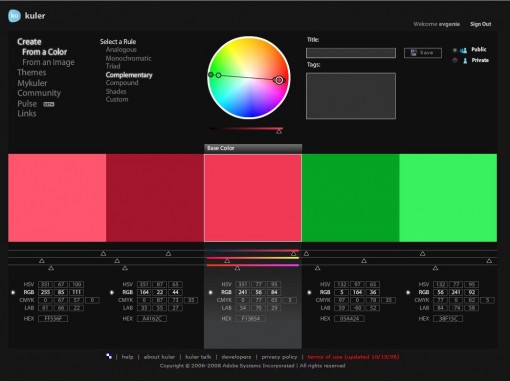510x381 pixels.
Task: Click the Pulse beta badge icon
Action: [49, 104]
